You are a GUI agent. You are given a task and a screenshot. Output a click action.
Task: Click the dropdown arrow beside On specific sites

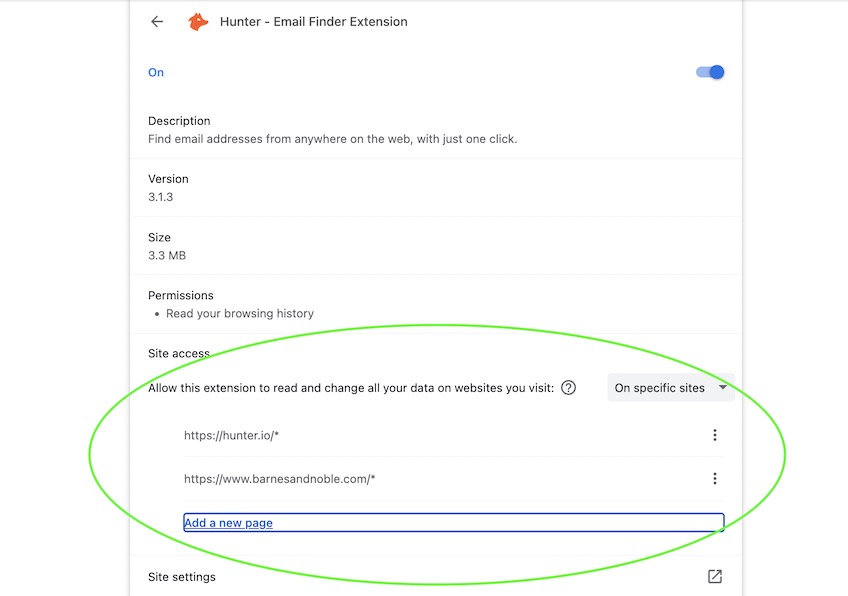point(723,387)
